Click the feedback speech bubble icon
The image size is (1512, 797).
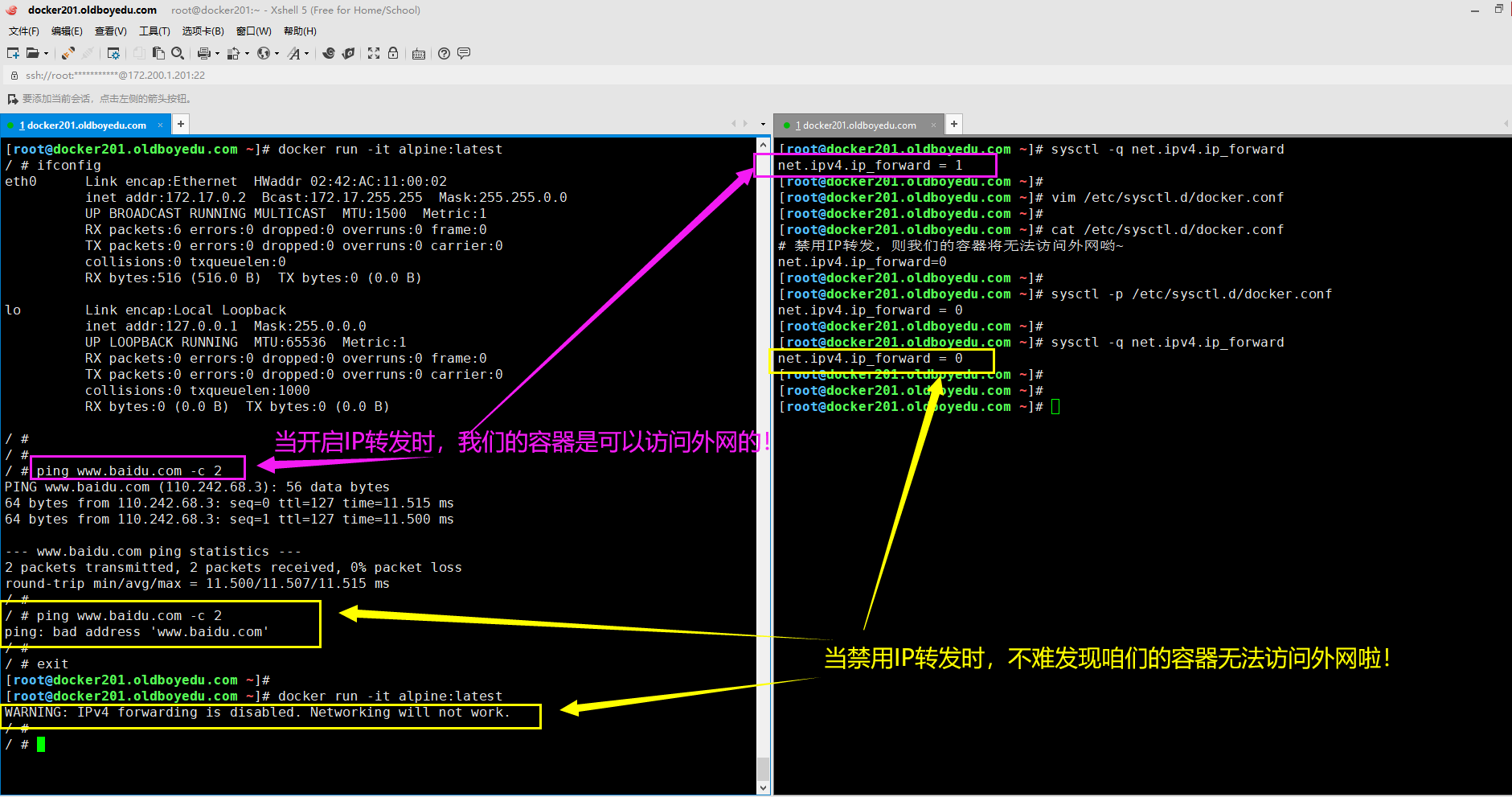point(464,53)
